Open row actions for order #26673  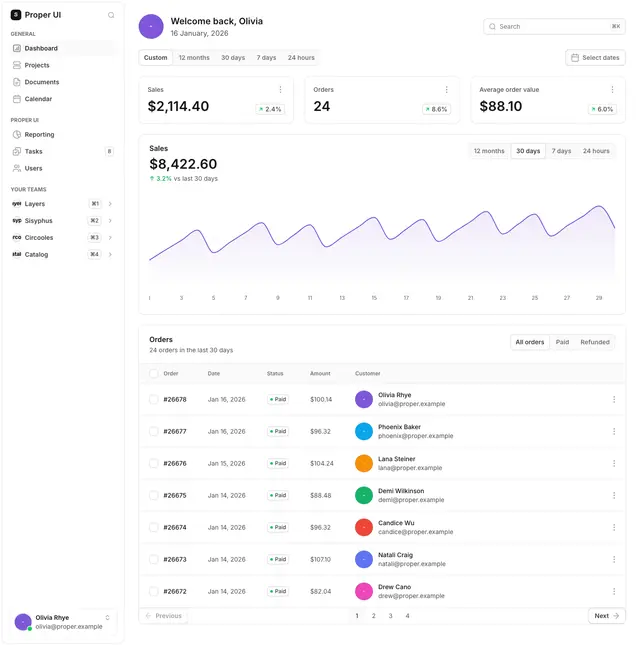click(x=614, y=559)
